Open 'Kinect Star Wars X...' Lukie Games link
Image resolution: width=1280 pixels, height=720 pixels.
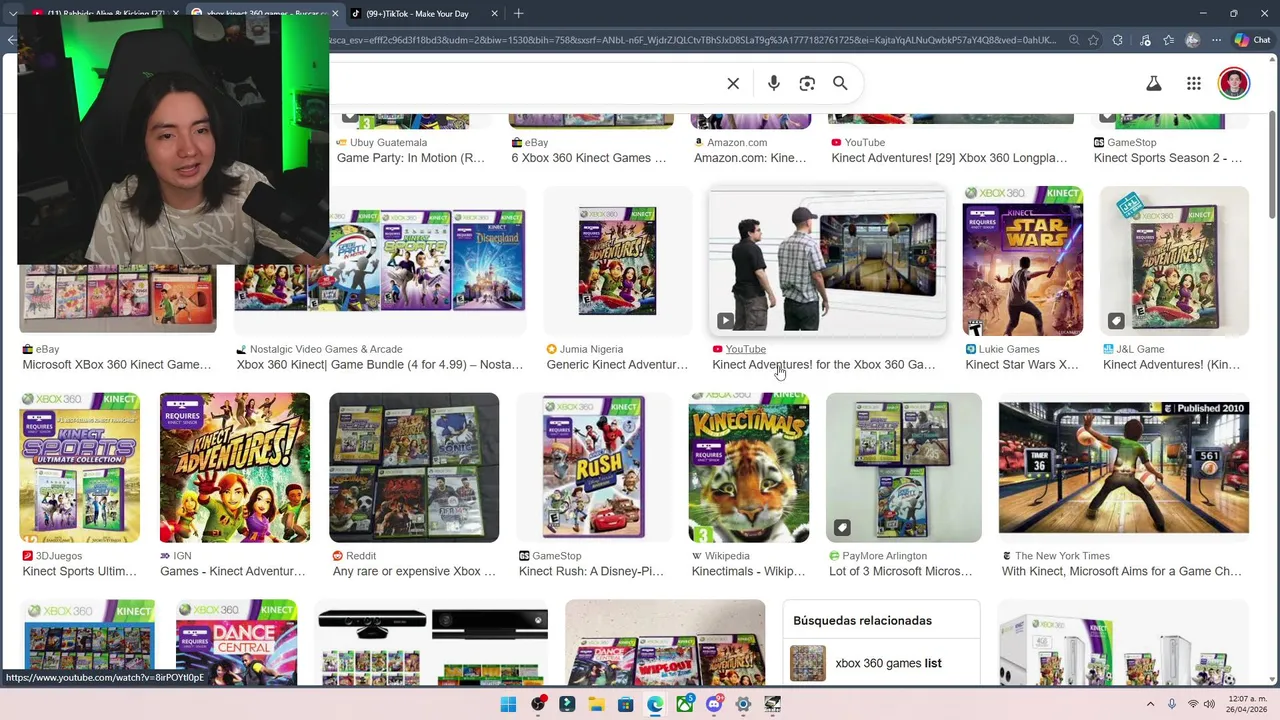point(1022,365)
